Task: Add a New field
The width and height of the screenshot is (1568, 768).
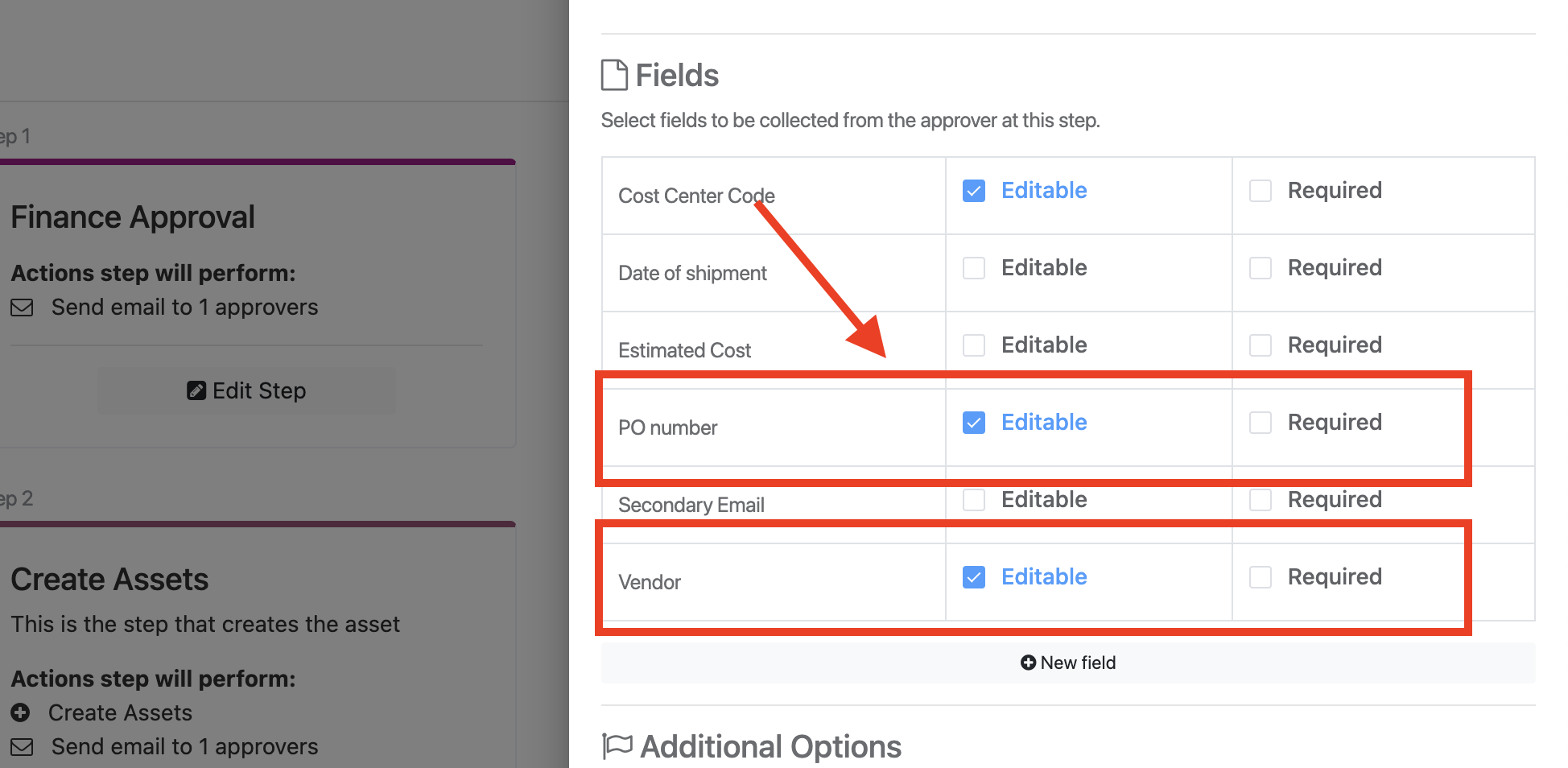Action: (1068, 663)
